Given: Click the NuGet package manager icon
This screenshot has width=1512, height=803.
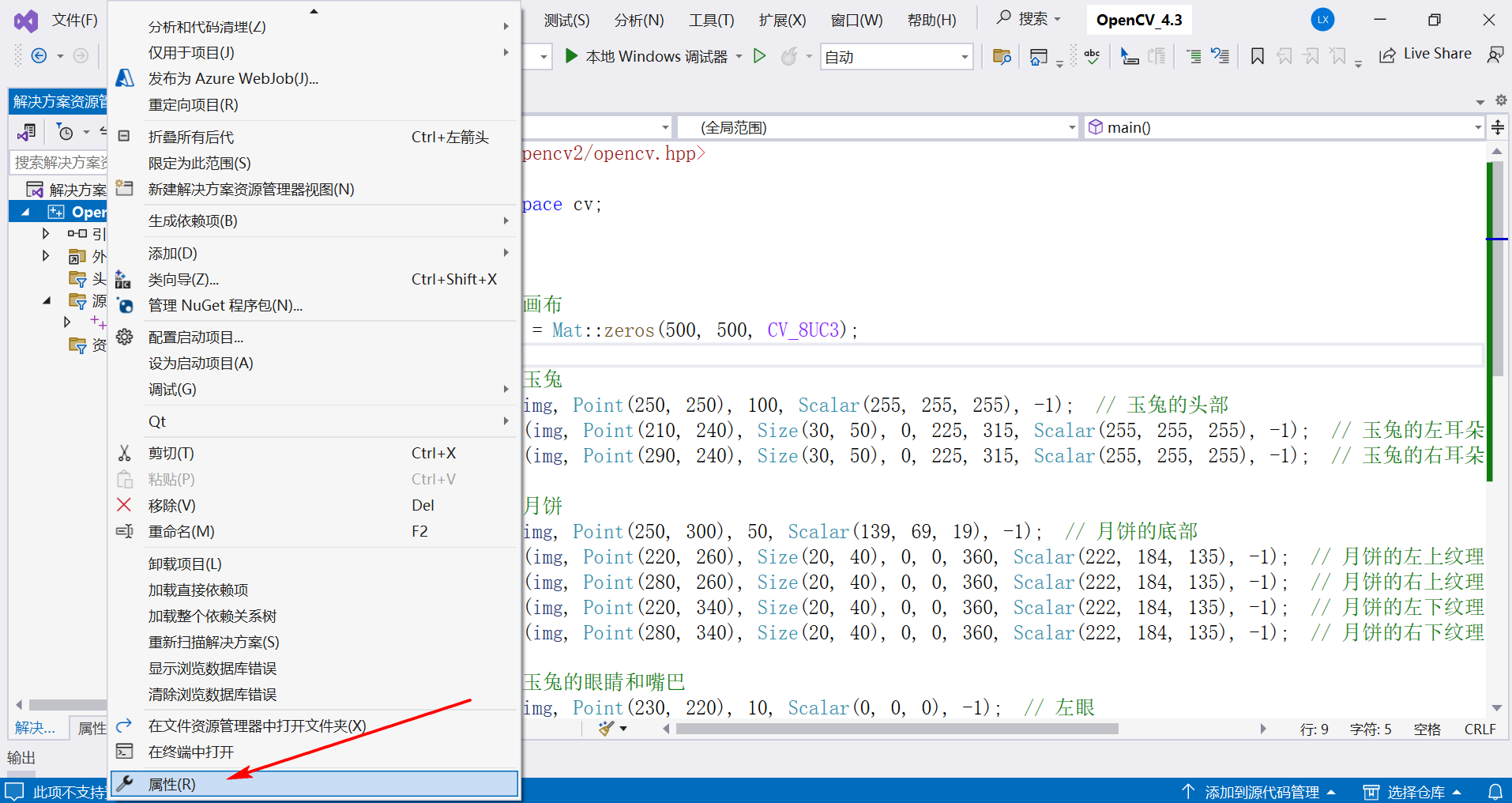Looking at the screenshot, I should point(125,305).
